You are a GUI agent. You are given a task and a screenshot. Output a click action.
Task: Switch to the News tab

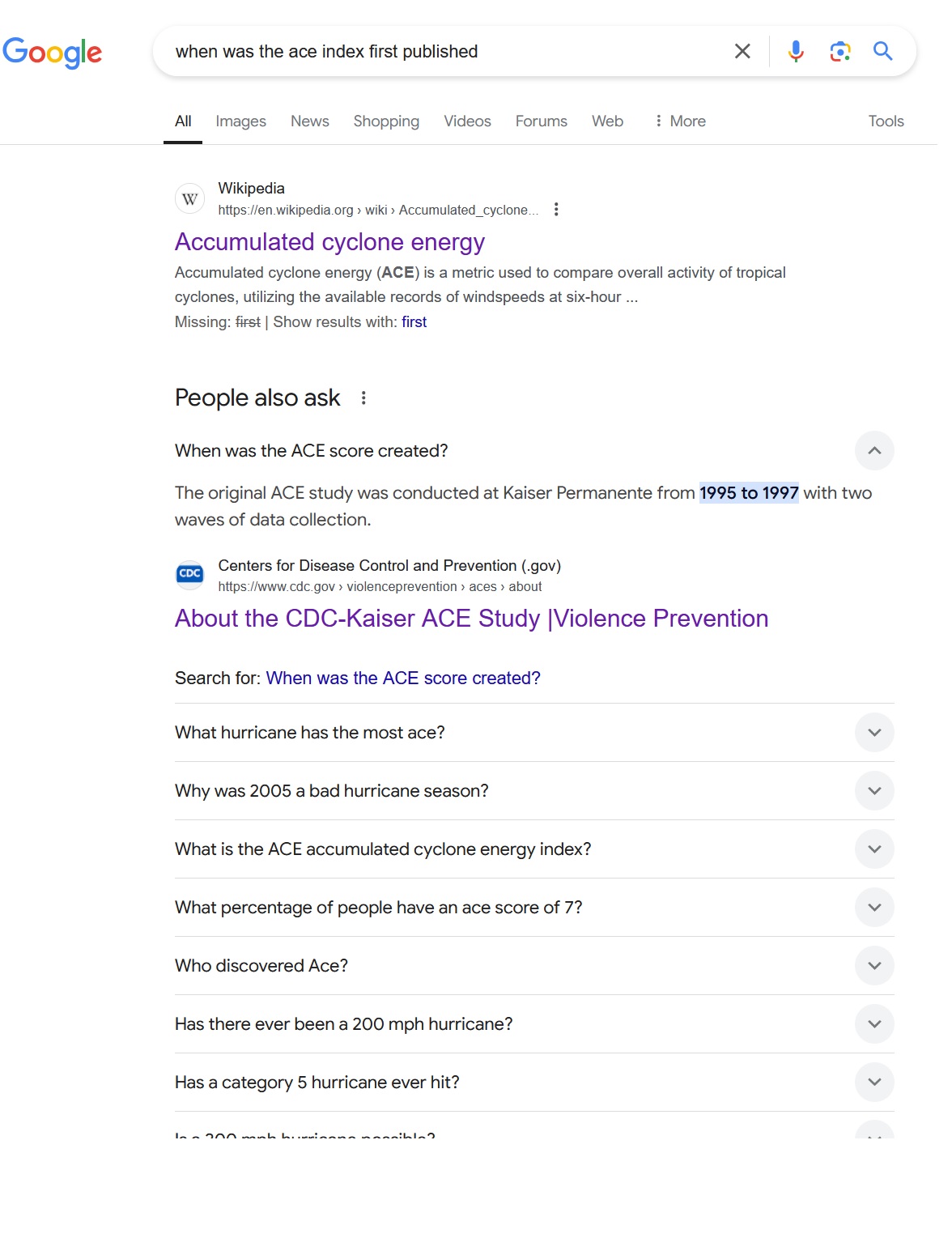point(310,121)
